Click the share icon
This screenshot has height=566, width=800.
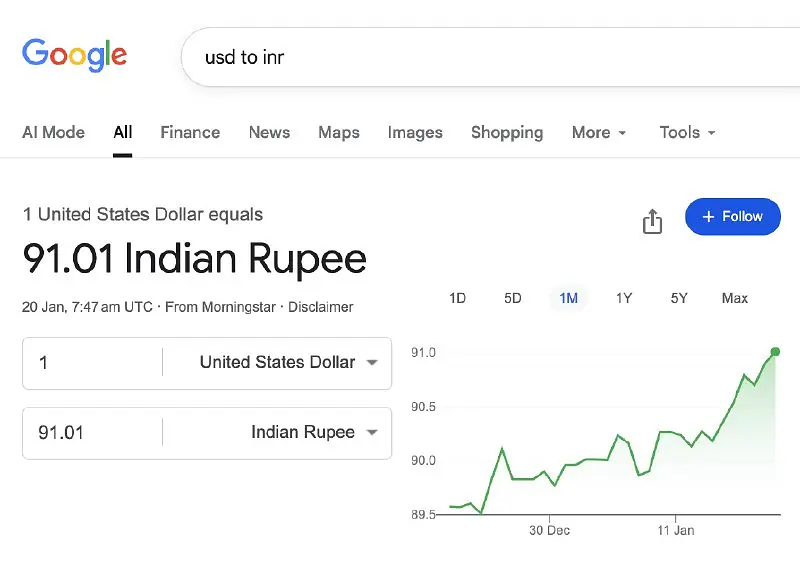pyautogui.click(x=652, y=220)
